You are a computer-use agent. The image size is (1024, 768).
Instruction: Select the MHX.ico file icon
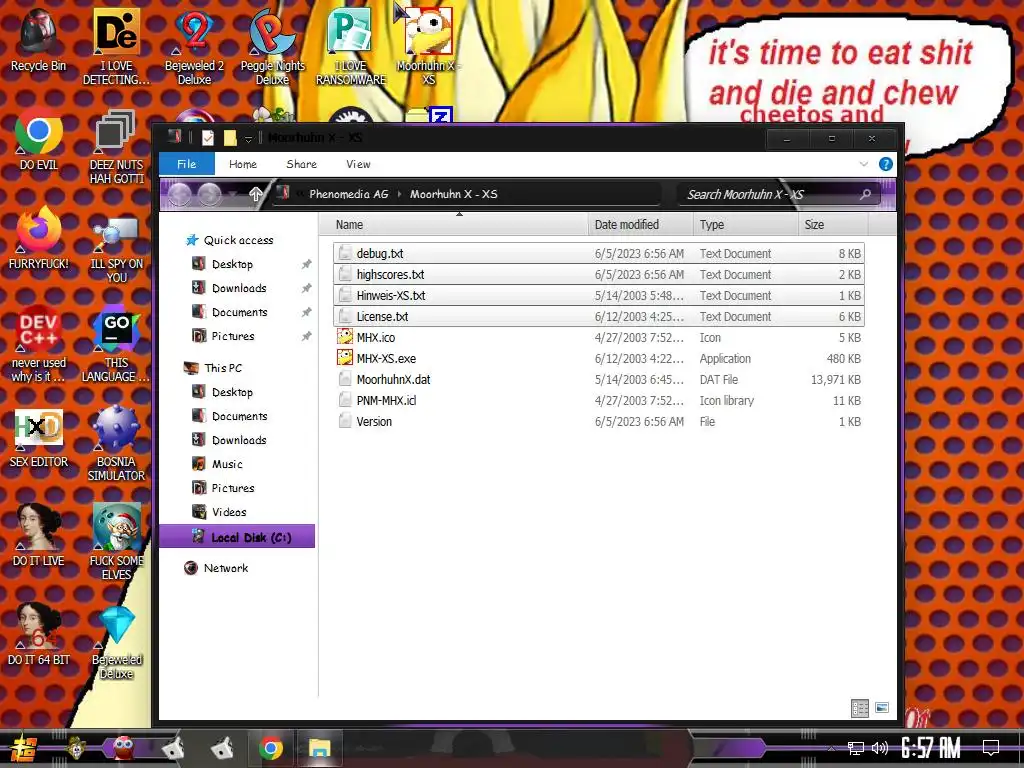[345, 337]
